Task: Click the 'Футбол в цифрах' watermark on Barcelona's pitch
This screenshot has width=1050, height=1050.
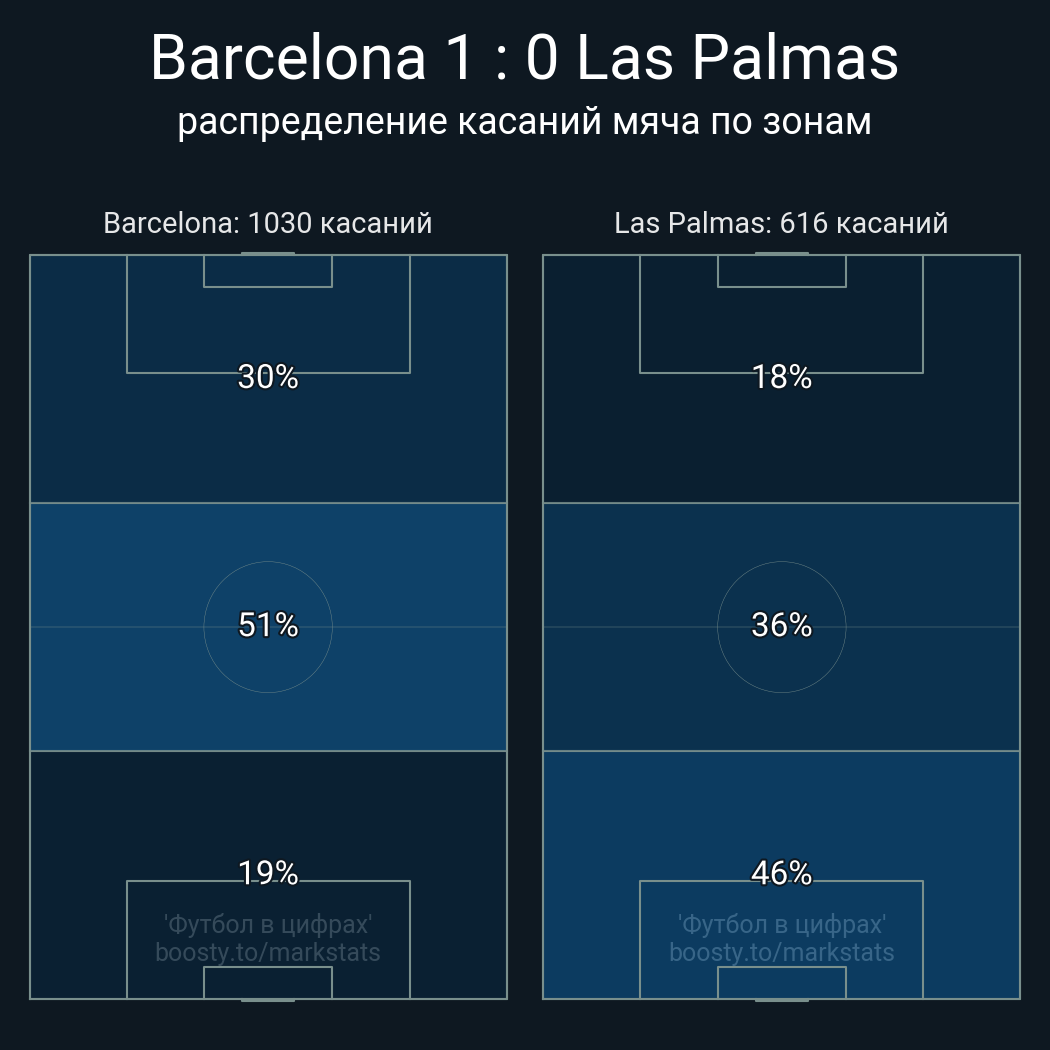Action: 268,924
